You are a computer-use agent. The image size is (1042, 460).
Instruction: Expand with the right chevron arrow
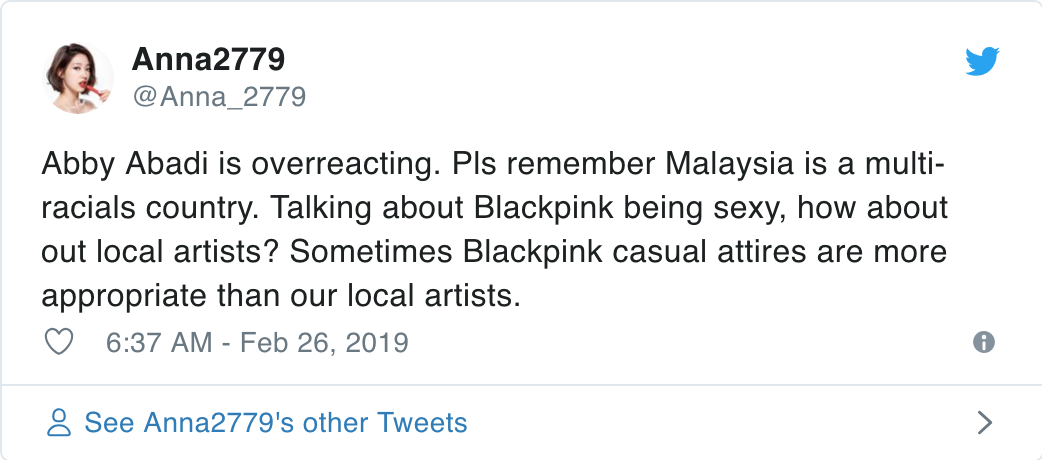click(x=985, y=422)
